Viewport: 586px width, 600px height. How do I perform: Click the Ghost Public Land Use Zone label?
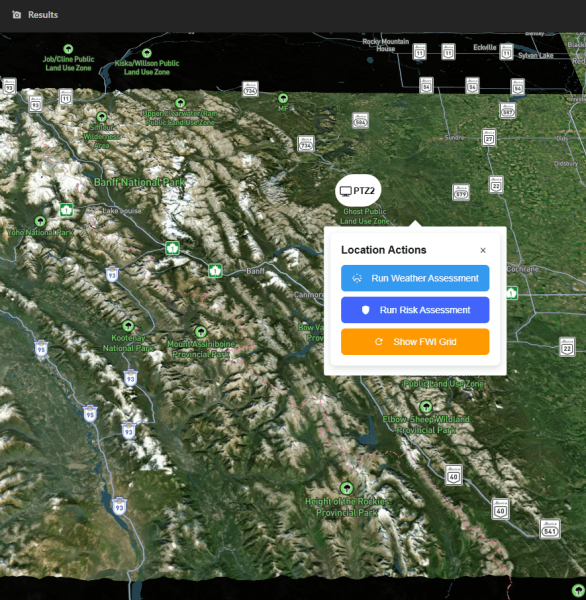coord(364,216)
